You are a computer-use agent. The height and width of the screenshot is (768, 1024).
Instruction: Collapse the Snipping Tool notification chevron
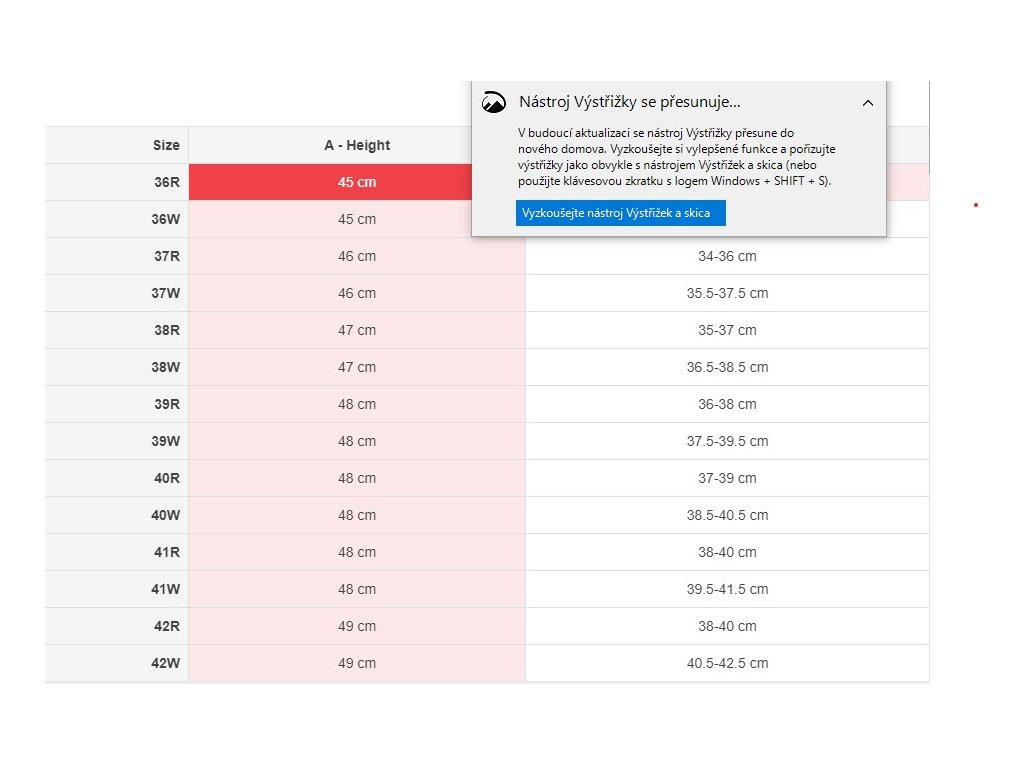click(x=867, y=102)
